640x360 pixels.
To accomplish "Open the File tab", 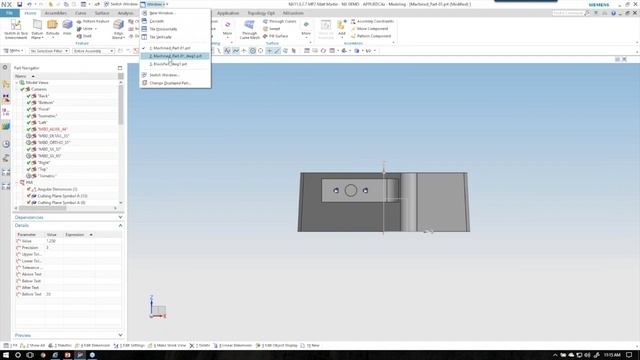I will pyautogui.click(x=9, y=13).
